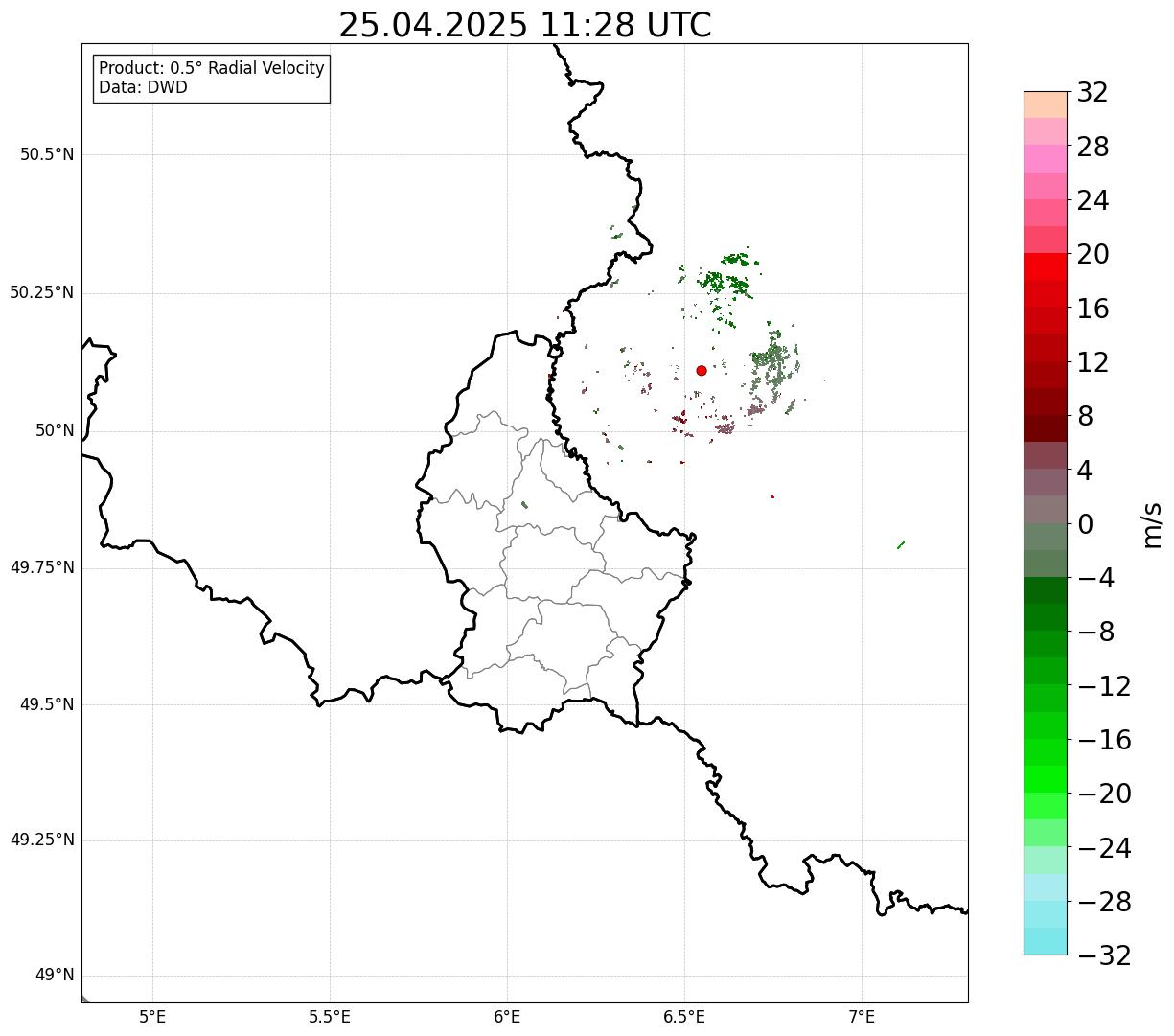Click colorbar tick label 28

click(1093, 147)
